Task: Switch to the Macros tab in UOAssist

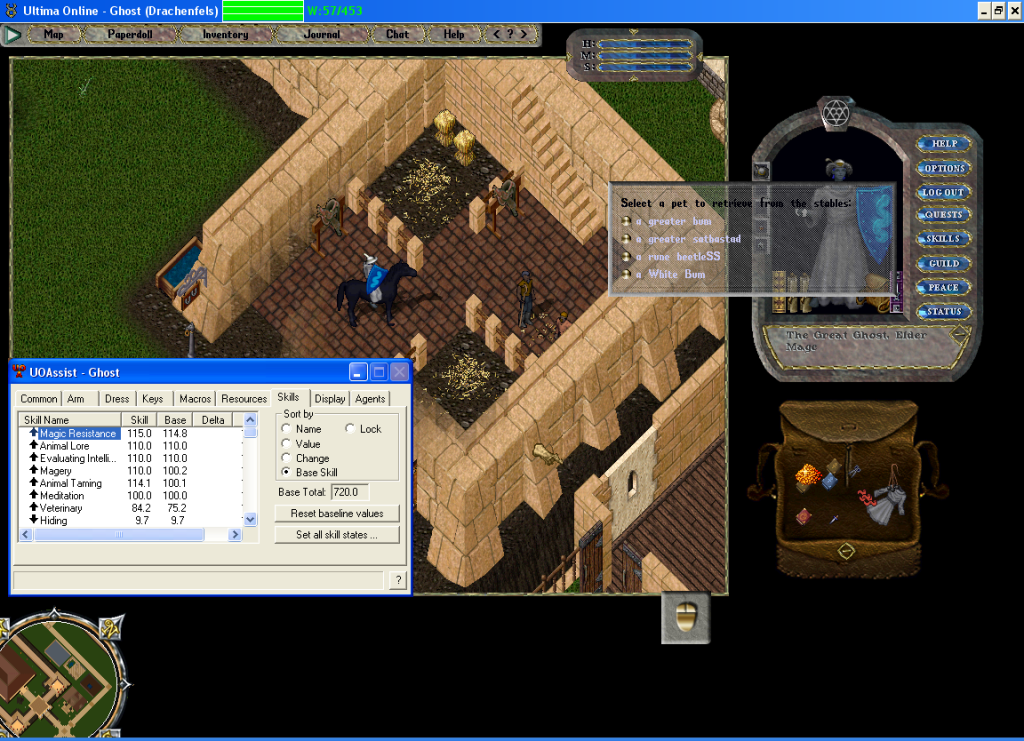Action: 195,398
